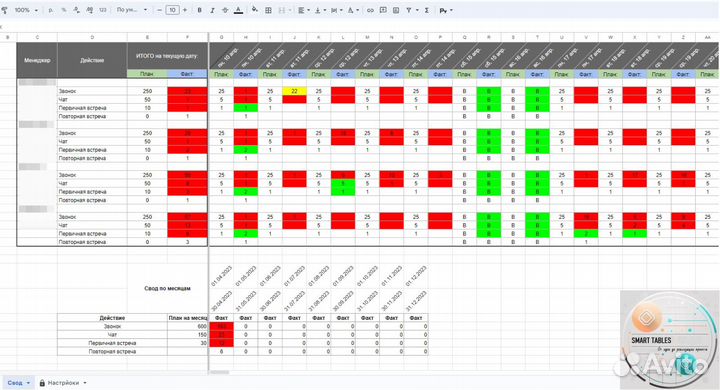
Task: Open the font family dropdown
Action: point(132,10)
